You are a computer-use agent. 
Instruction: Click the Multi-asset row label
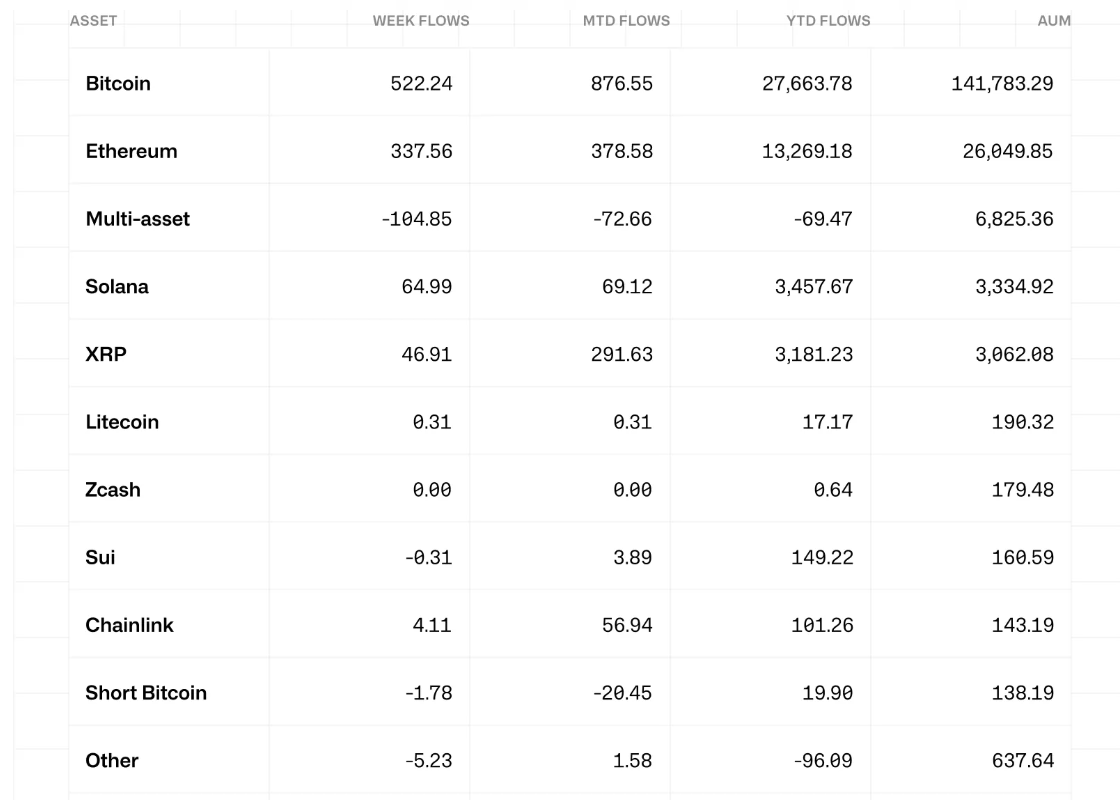[x=137, y=219]
